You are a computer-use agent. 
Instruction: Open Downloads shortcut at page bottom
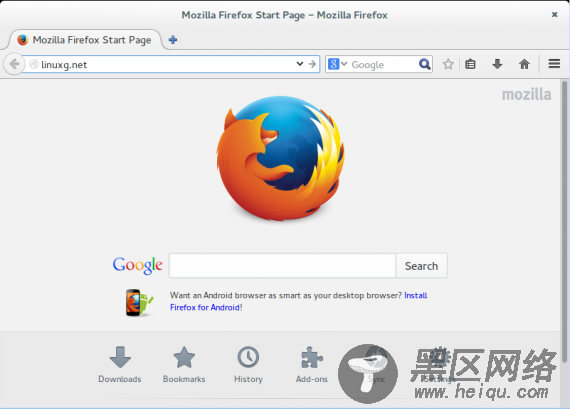(x=120, y=365)
